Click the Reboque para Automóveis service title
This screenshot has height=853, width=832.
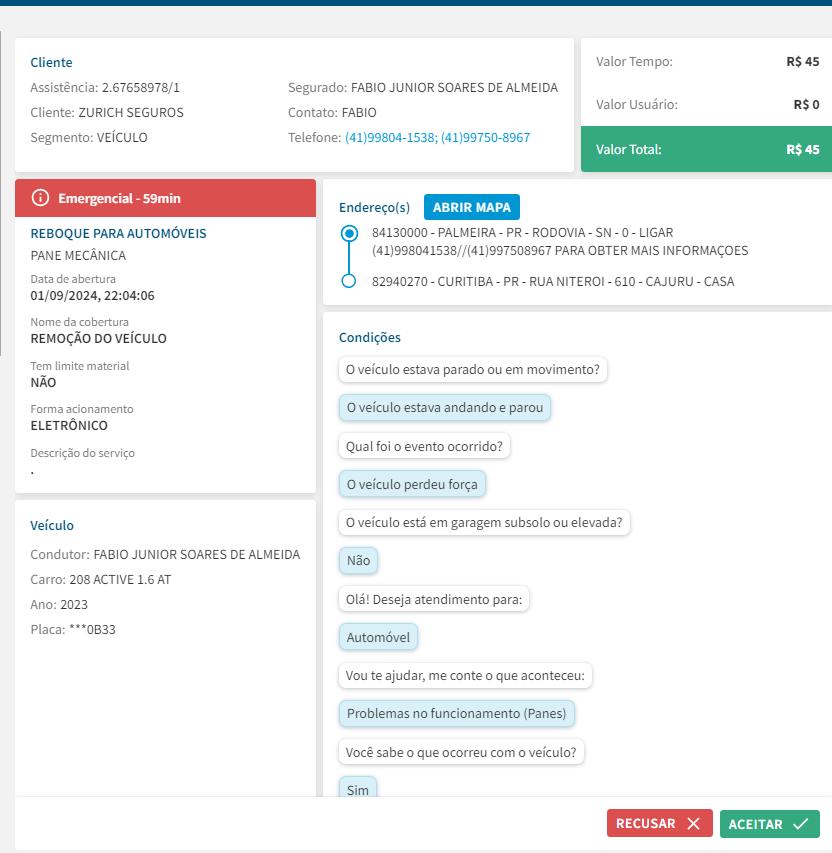pyautogui.click(x=119, y=233)
